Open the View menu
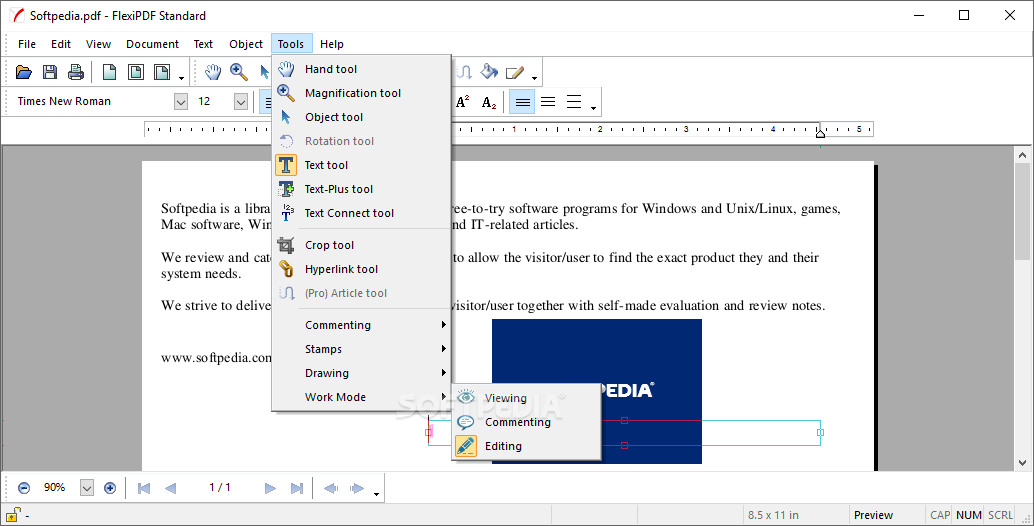This screenshot has width=1034, height=526. 98,44
